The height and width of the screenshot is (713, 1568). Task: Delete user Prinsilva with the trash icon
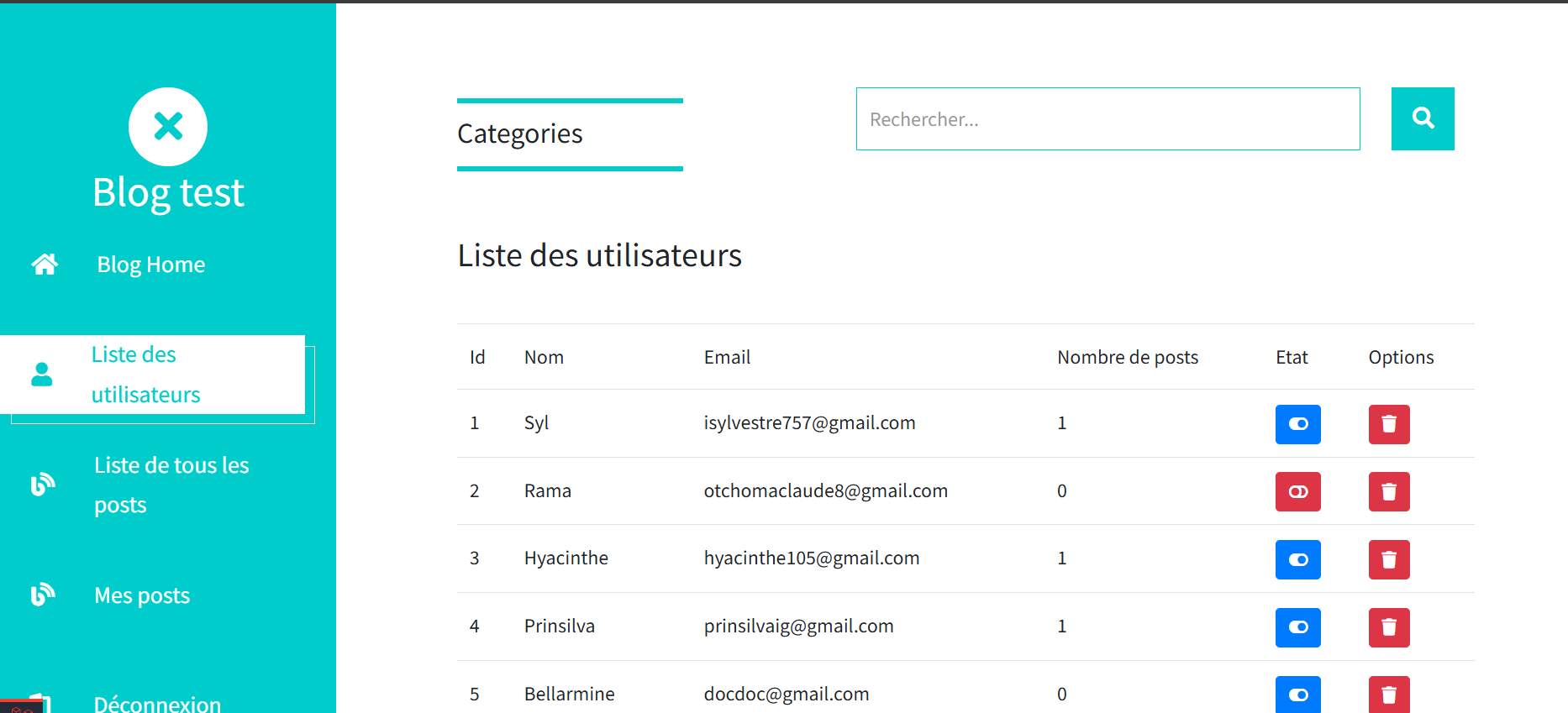coord(1389,627)
